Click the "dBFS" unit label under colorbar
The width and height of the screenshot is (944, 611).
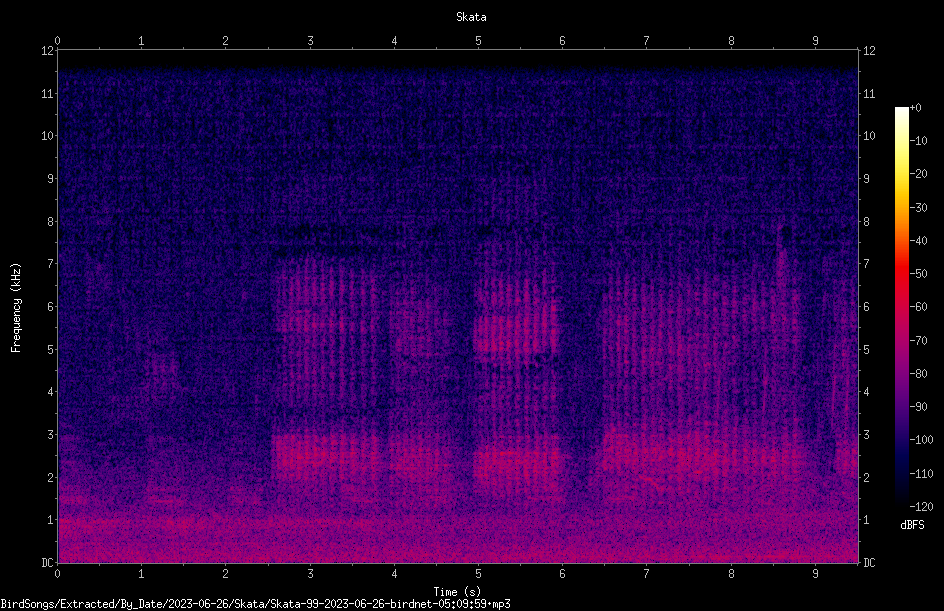click(x=912, y=525)
